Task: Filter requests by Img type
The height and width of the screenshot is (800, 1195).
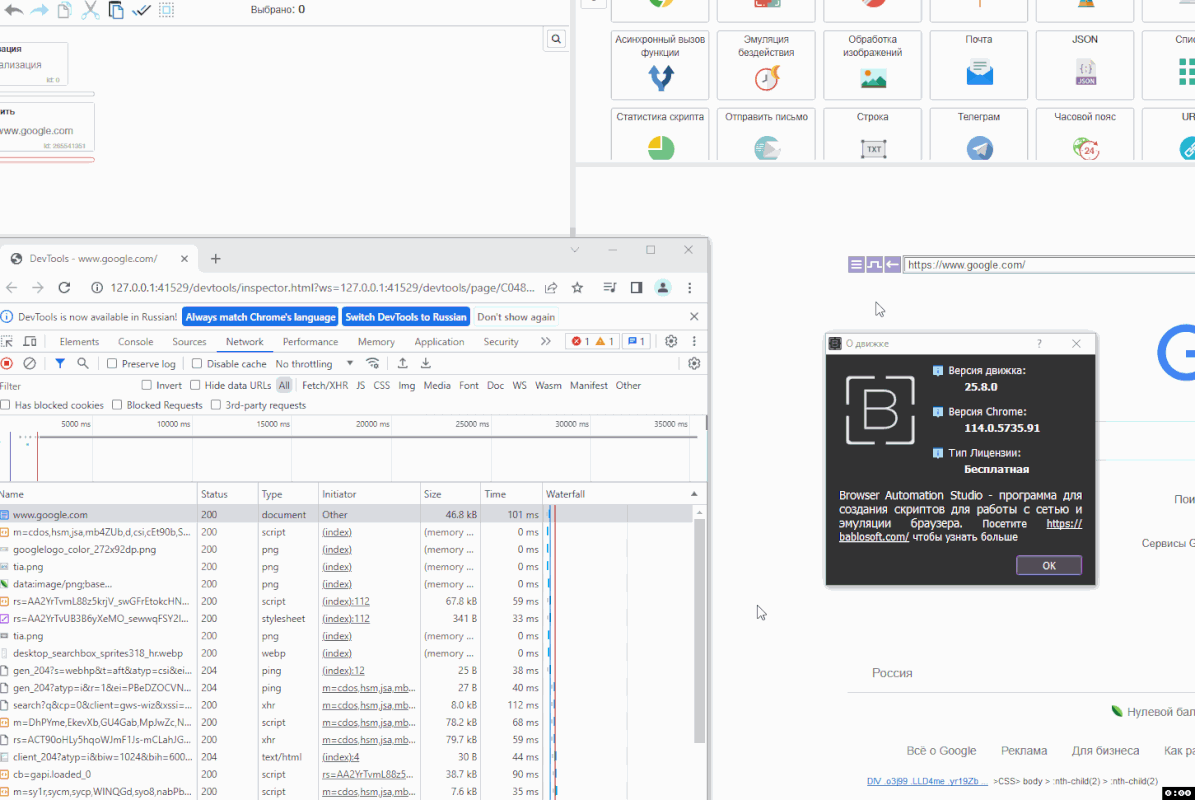Action: pos(407,386)
